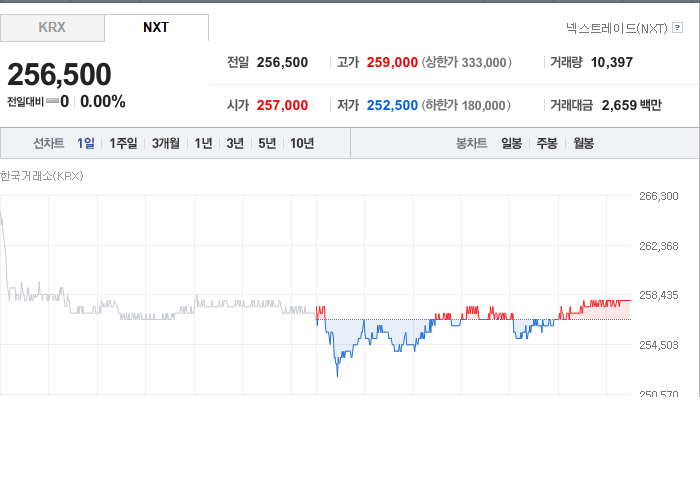Show the 10년 line chart
700x490 pixels.
pos(302,143)
